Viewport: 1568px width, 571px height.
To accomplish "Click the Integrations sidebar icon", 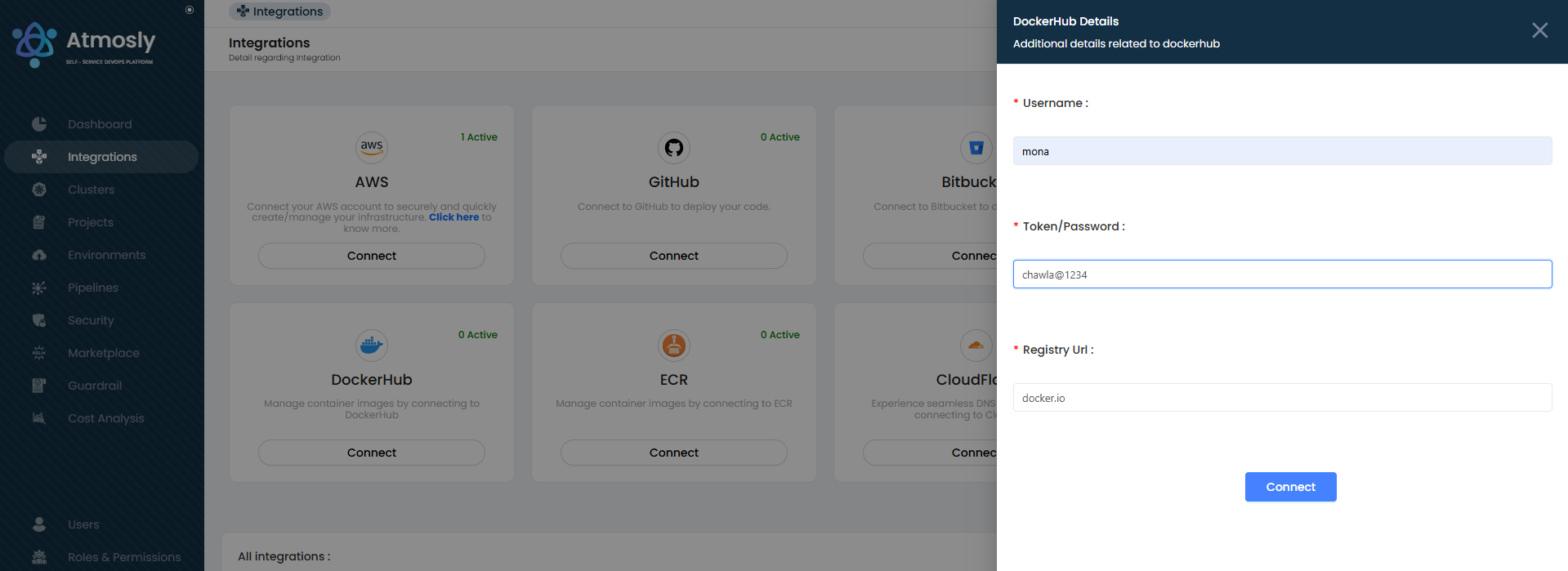I will (39, 157).
